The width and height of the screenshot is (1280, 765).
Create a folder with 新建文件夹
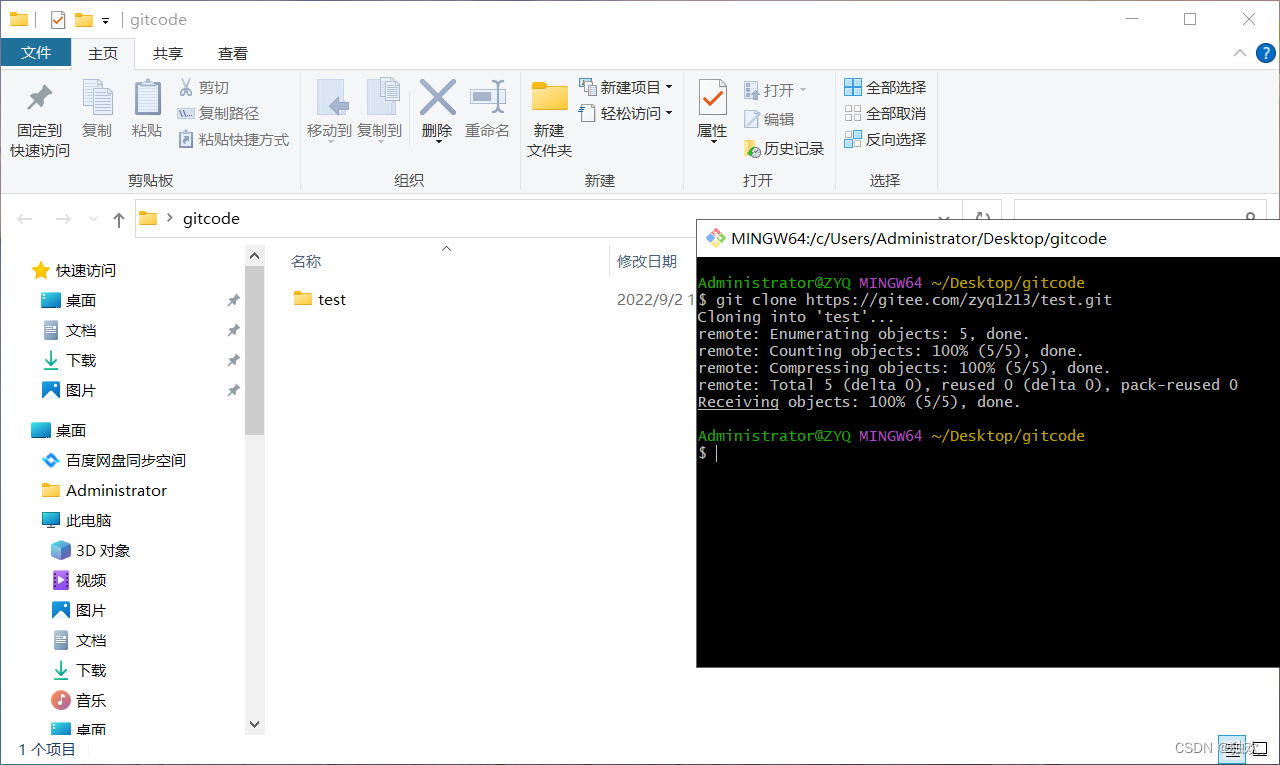549,119
